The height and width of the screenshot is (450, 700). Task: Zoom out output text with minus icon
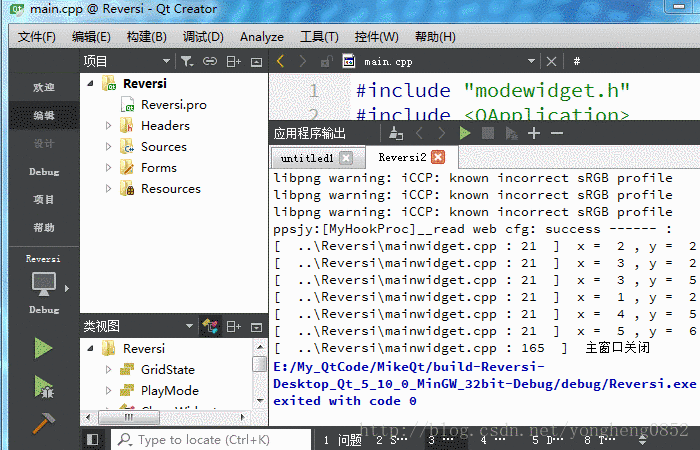[557, 133]
